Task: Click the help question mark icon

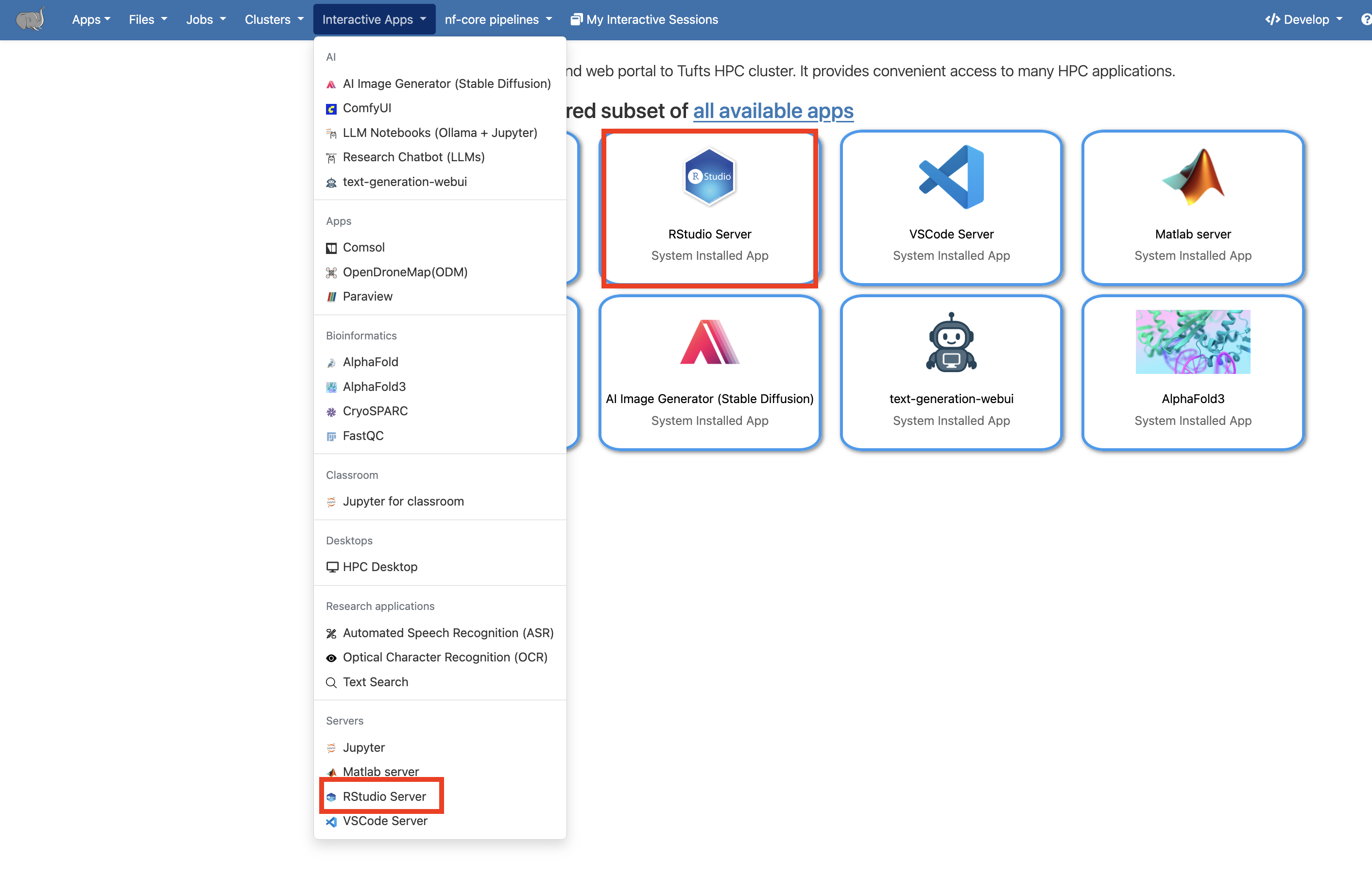Action: 1365,19
